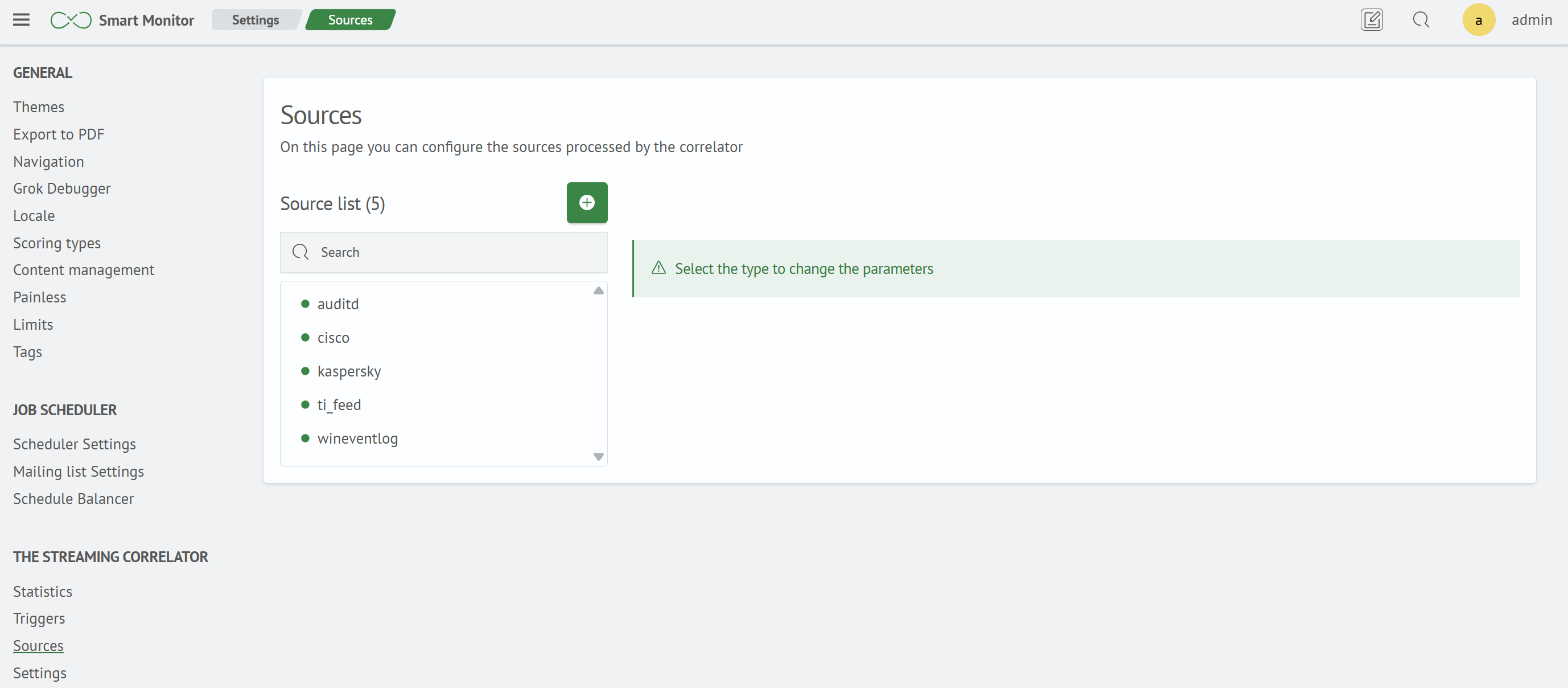1568x688 pixels.
Task: Select the kaspersky source
Action: click(x=349, y=371)
